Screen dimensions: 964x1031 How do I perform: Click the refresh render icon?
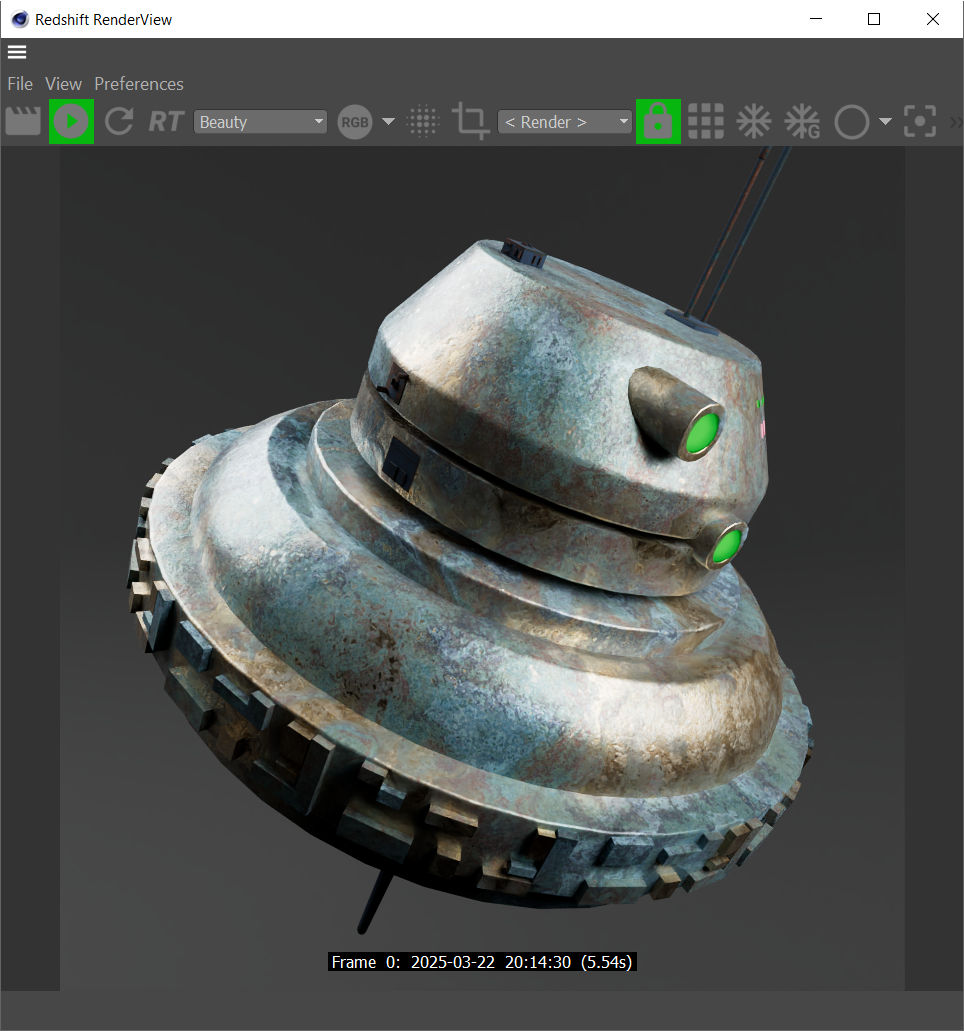(x=119, y=122)
